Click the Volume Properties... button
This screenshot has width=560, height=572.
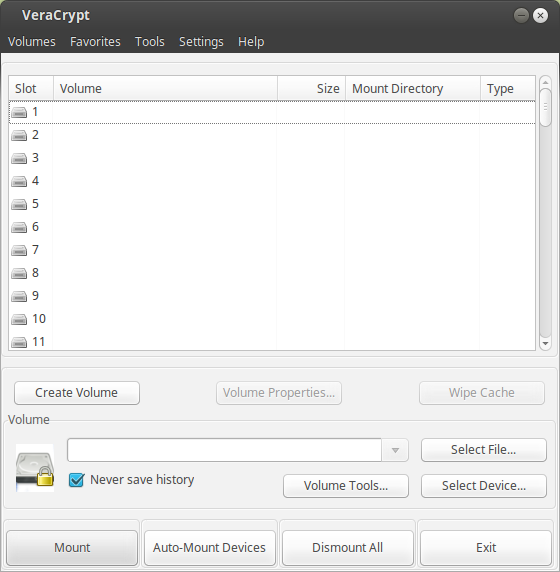point(279,393)
